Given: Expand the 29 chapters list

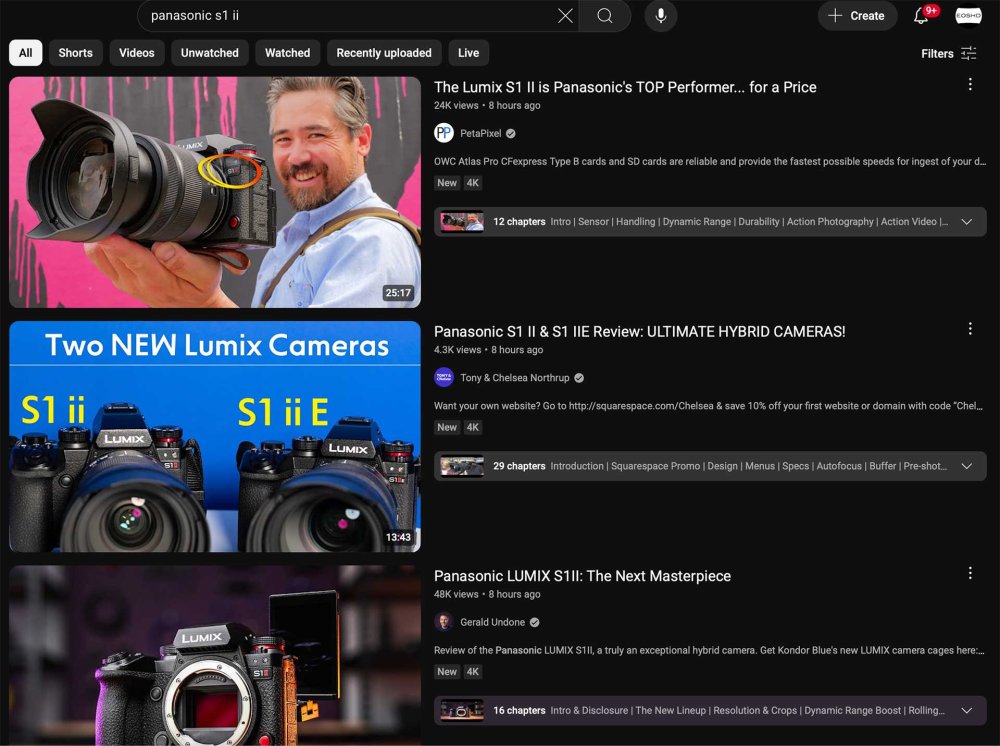Looking at the screenshot, I should point(966,466).
